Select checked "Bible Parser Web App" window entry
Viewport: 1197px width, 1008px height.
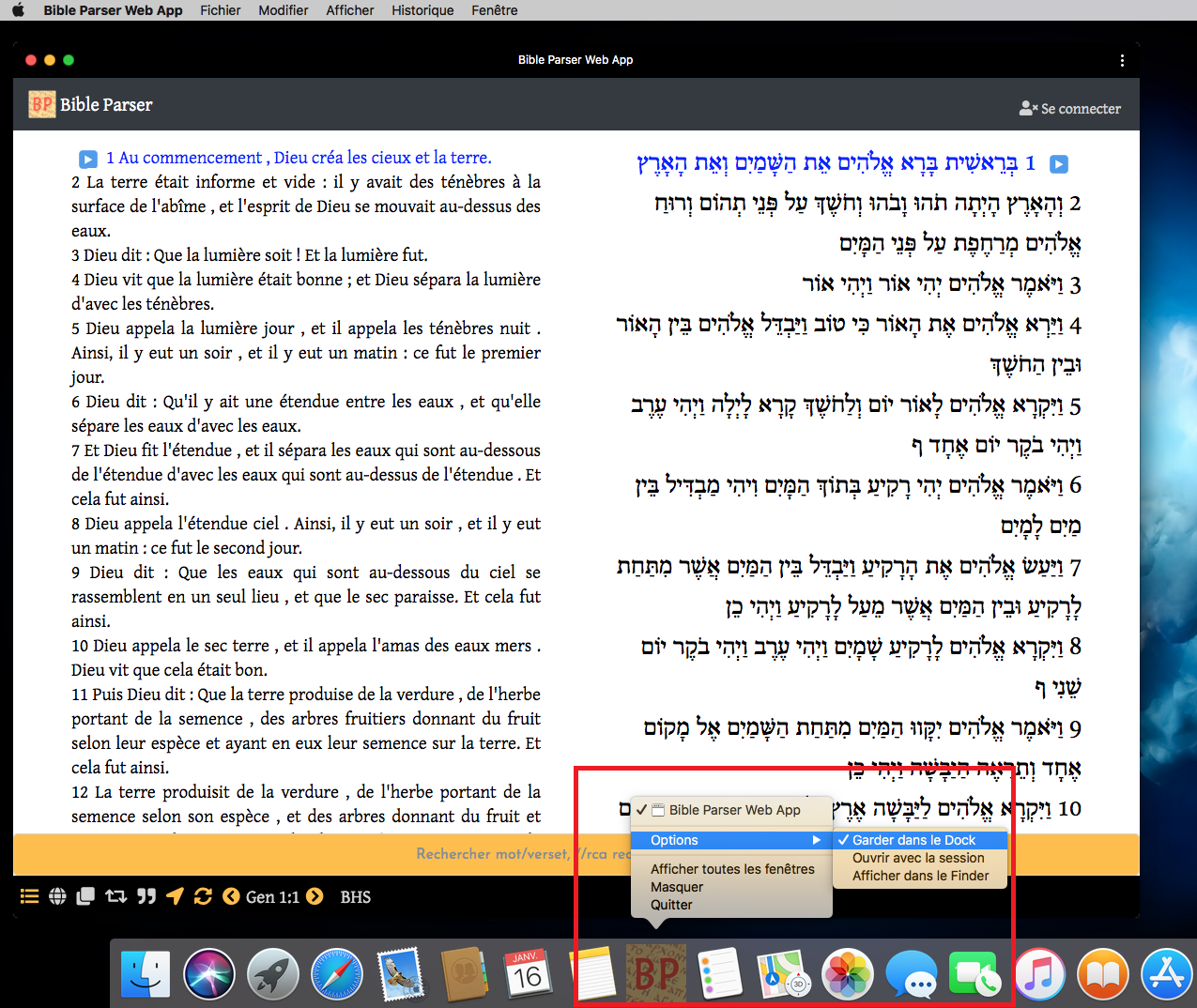734,810
